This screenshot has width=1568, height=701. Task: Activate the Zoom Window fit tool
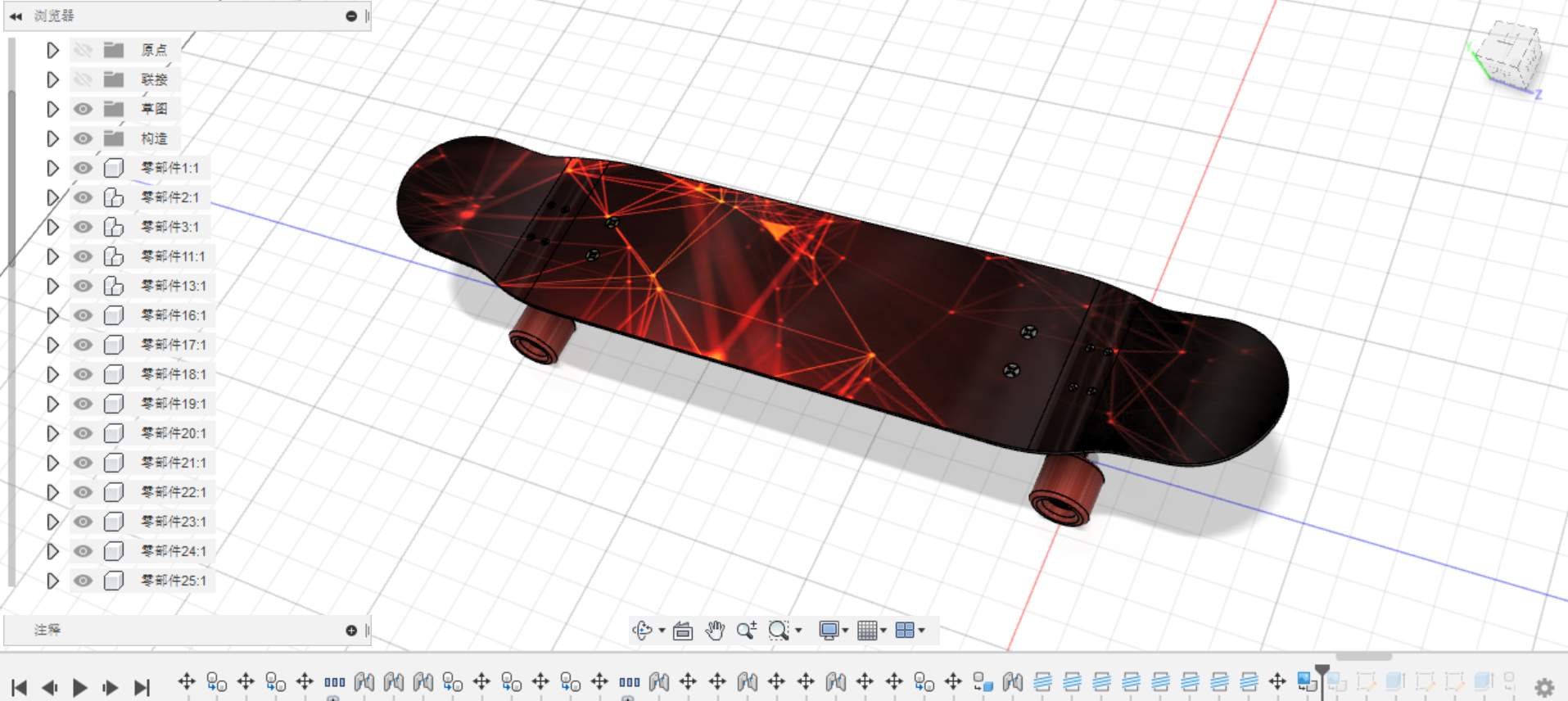click(x=779, y=630)
